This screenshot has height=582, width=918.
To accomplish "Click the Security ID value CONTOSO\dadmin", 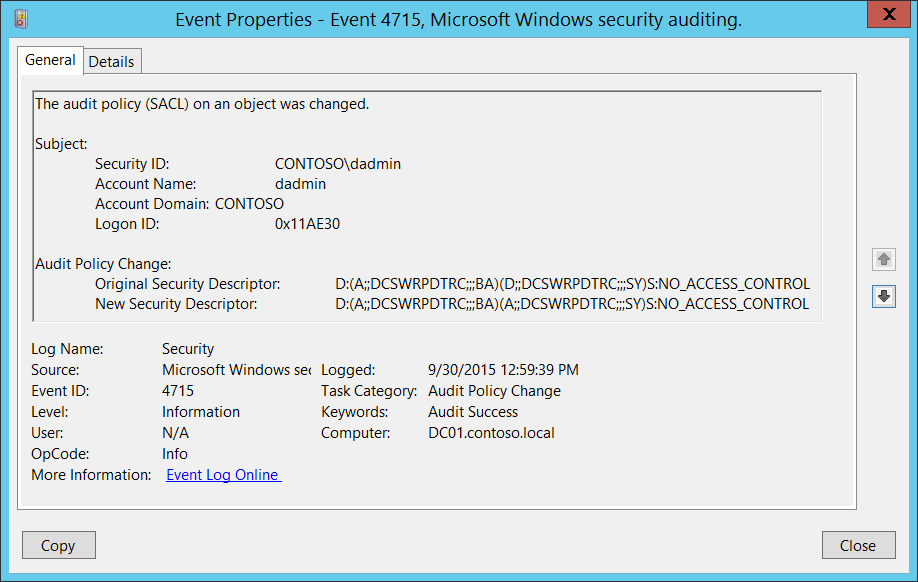I will coord(338,164).
